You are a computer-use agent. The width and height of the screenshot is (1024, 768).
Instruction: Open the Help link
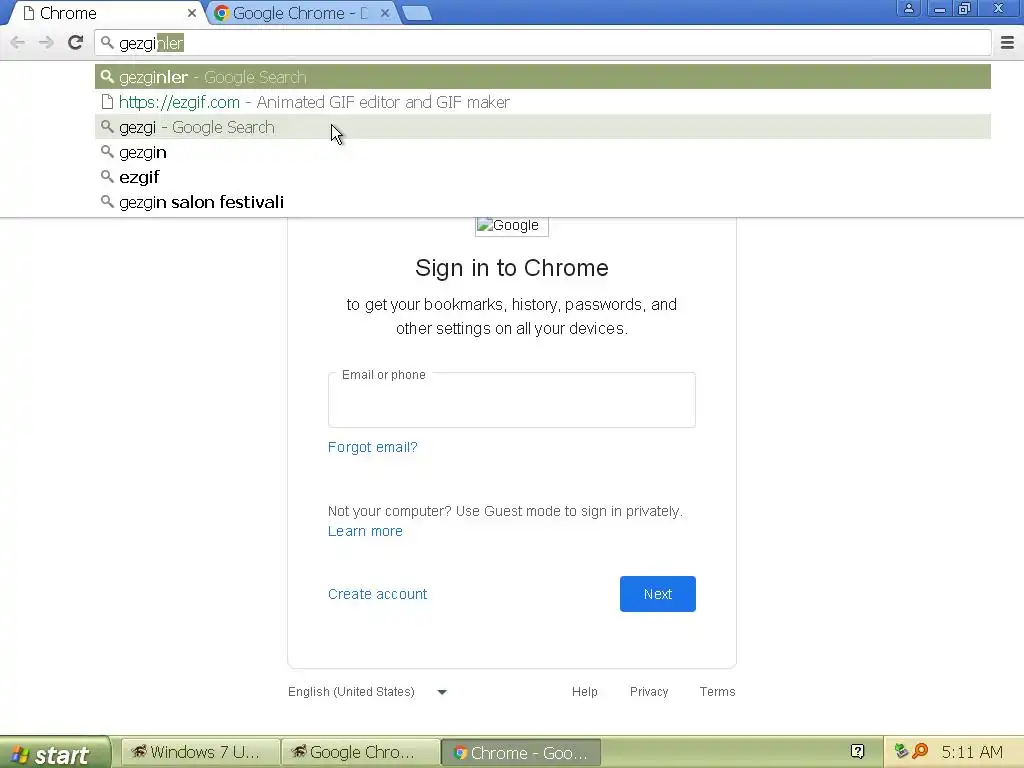pos(584,692)
